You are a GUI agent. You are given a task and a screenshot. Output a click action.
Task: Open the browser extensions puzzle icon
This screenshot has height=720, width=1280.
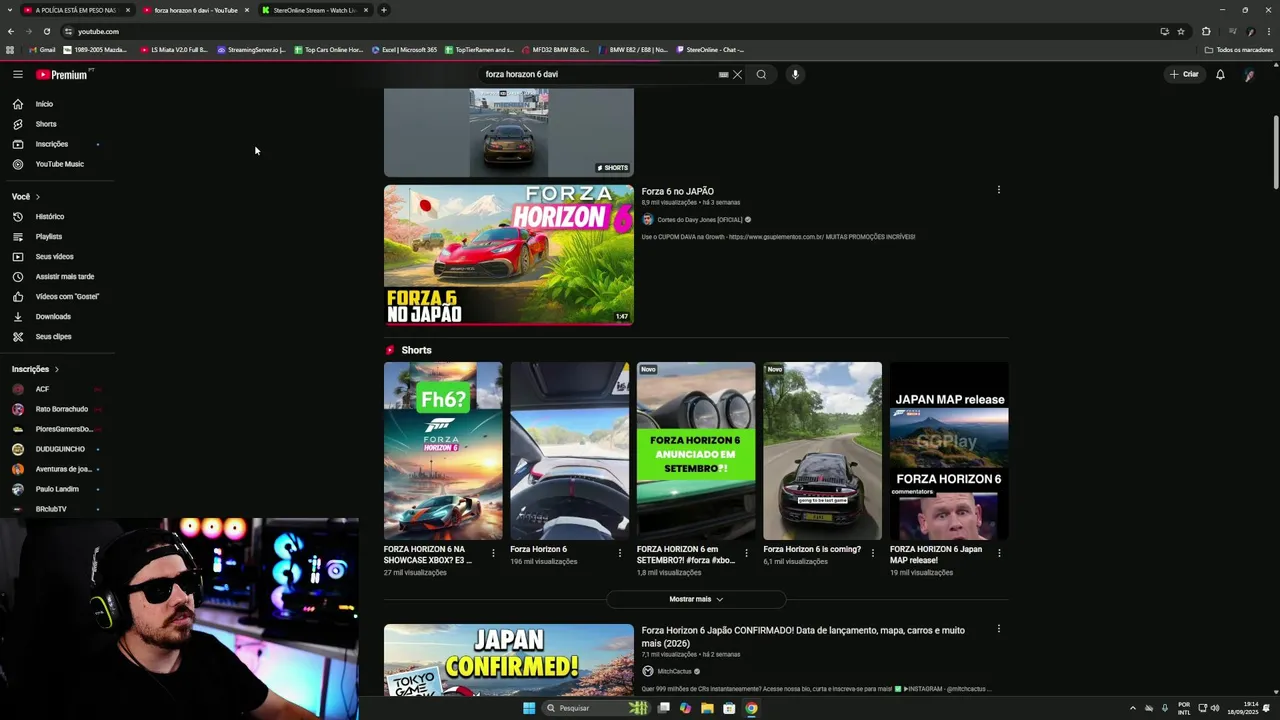click(1206, 31)
